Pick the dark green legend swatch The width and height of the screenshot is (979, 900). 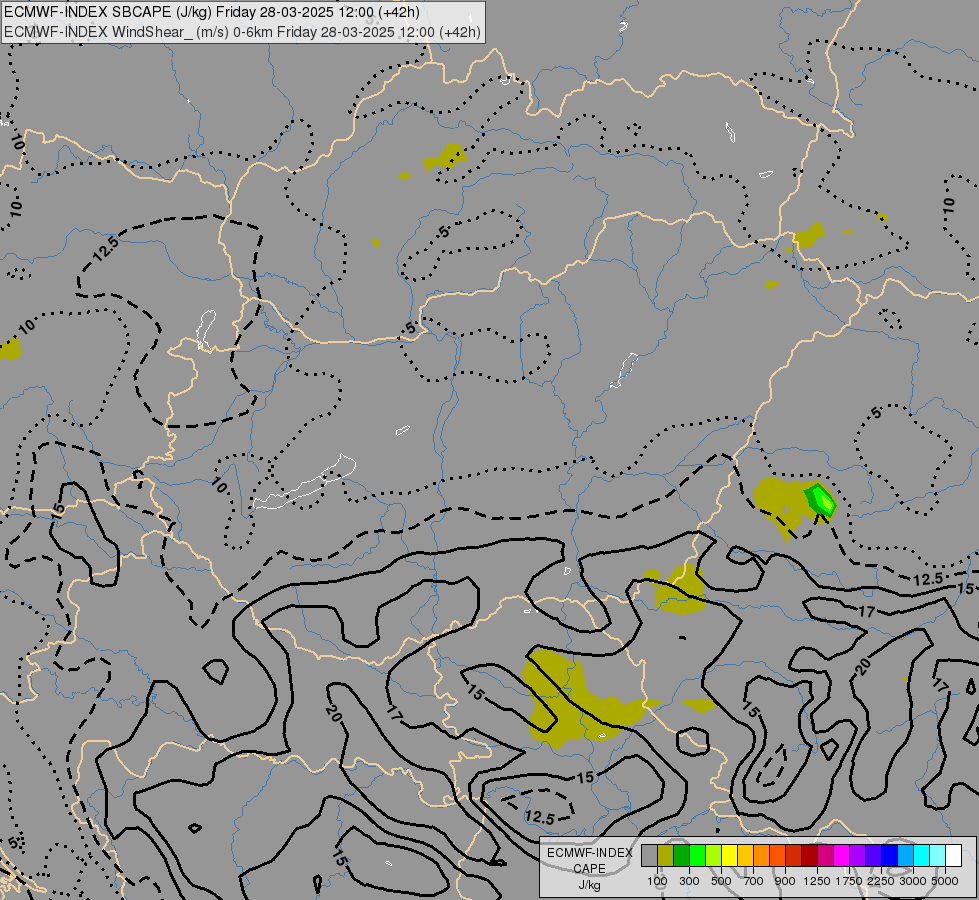click(x=681, y=856)
